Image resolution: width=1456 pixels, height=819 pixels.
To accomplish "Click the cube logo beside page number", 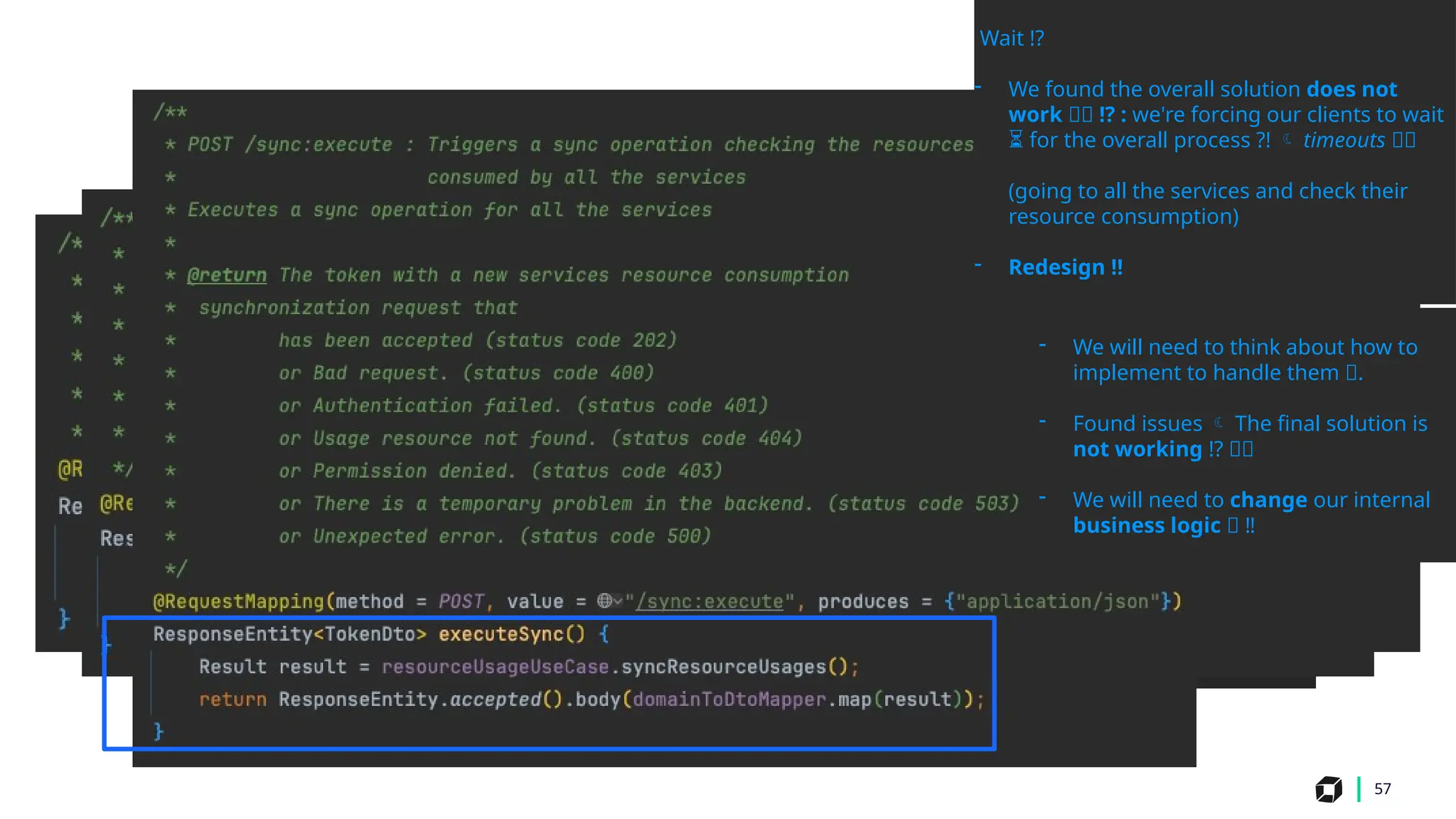I will (1328, 789).
